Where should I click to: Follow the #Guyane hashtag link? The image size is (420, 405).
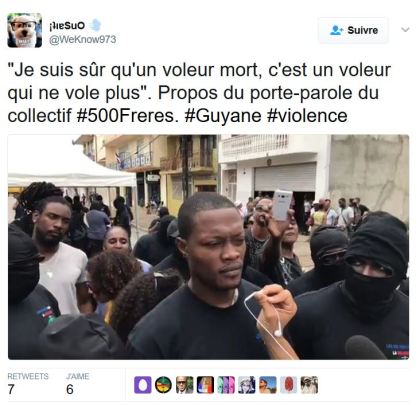coord(223,116)
